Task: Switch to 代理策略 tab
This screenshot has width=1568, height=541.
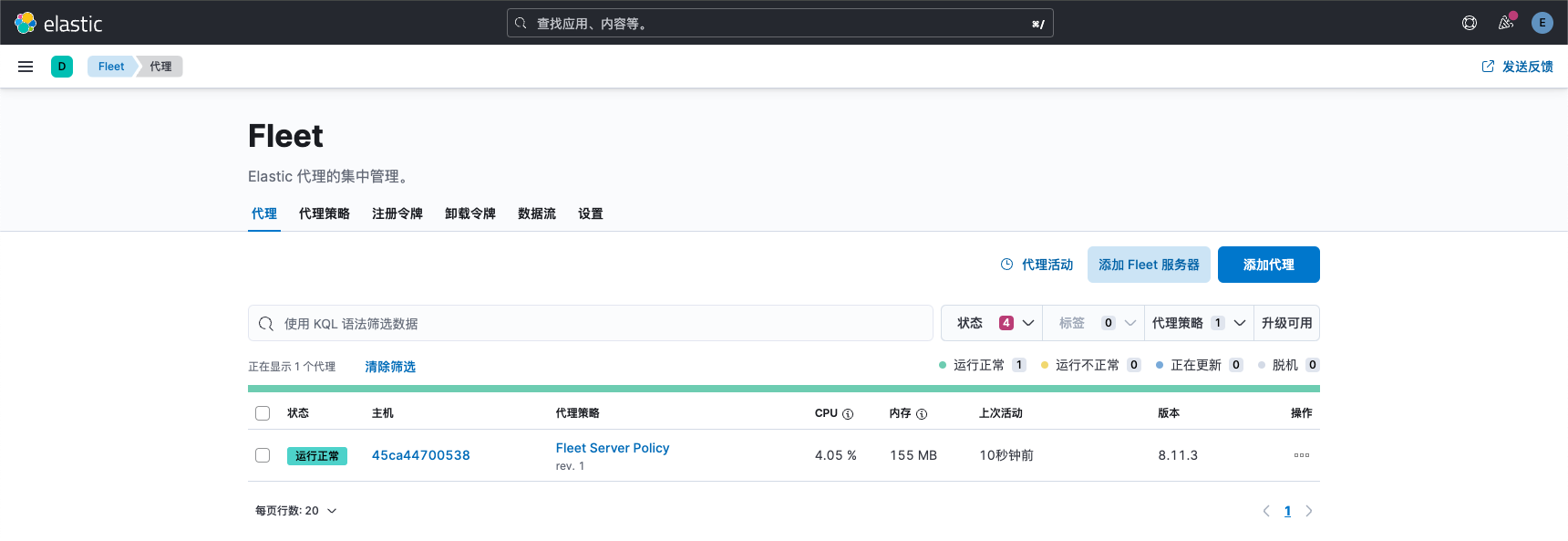Action: click(x=325, y=213)
